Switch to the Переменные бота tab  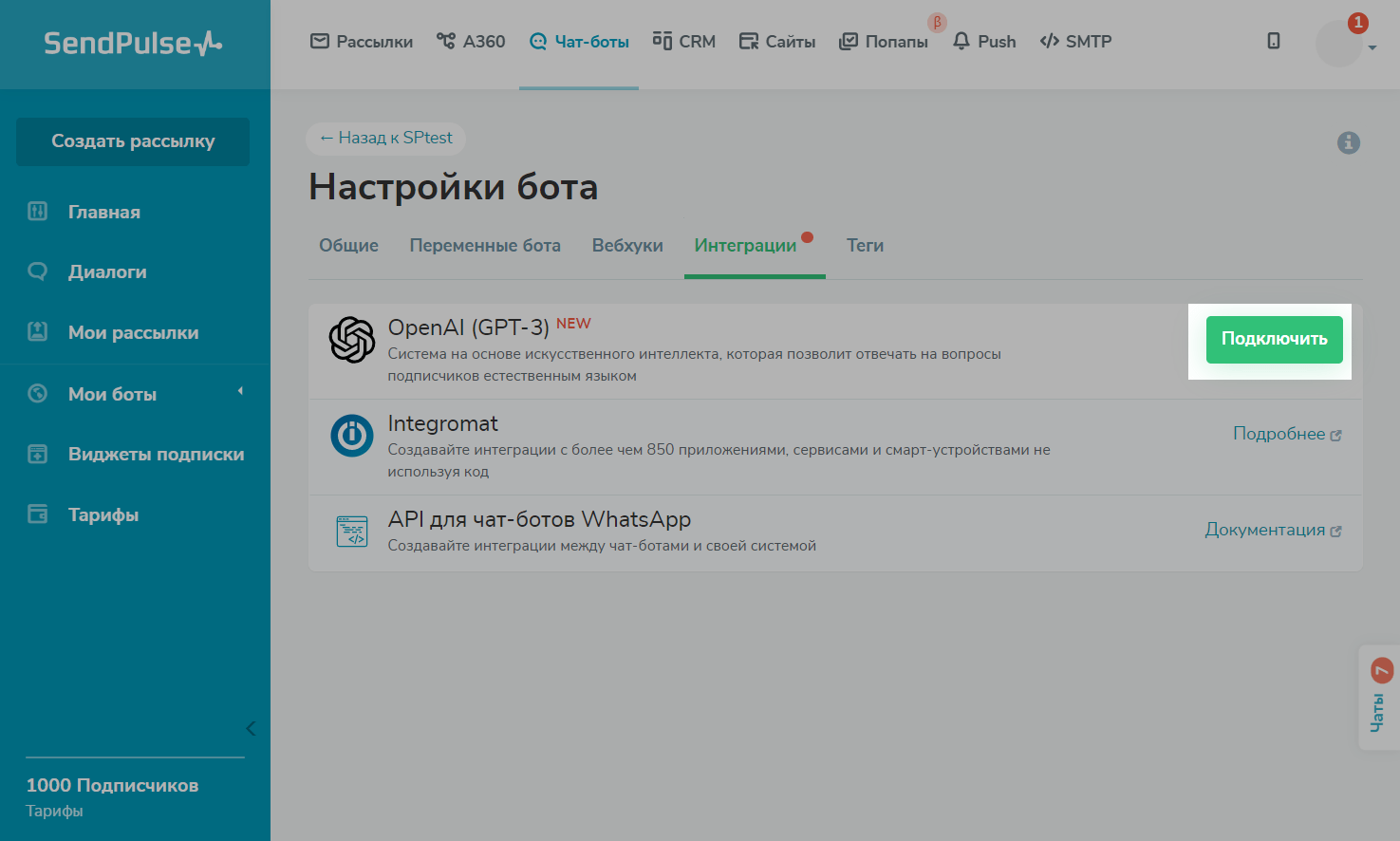pos(485,245)
